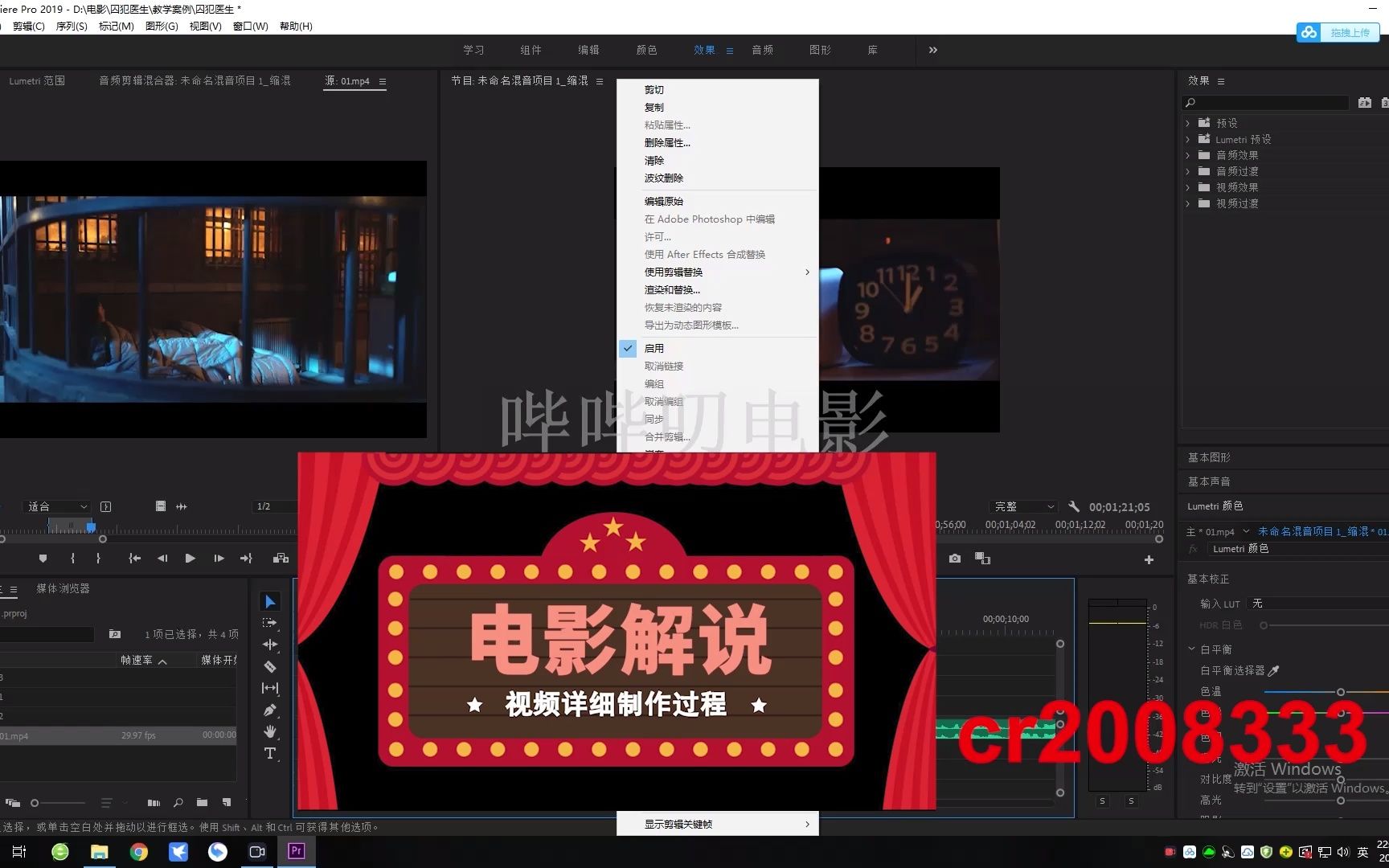
Task: Select the Pen tool
Action: click(x=270, y=710)
